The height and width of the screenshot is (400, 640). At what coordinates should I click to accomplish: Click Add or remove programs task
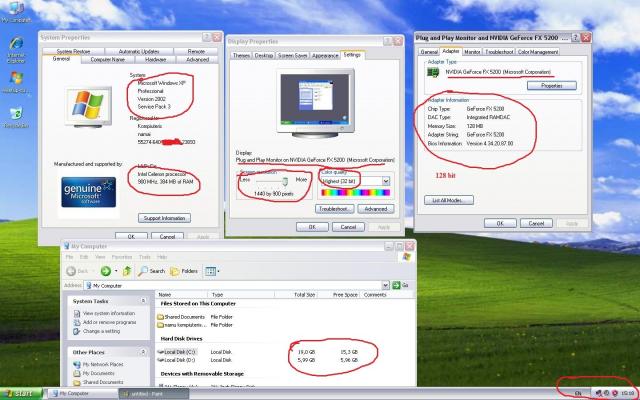point(105,322)
